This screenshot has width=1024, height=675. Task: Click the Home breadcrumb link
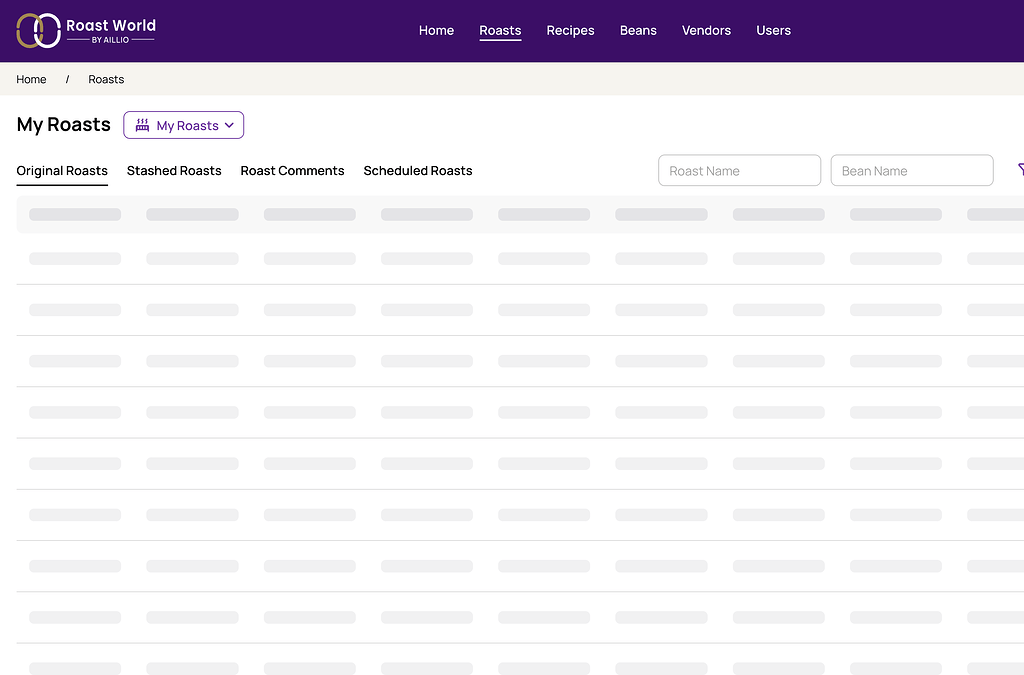(x=31, y=79)
